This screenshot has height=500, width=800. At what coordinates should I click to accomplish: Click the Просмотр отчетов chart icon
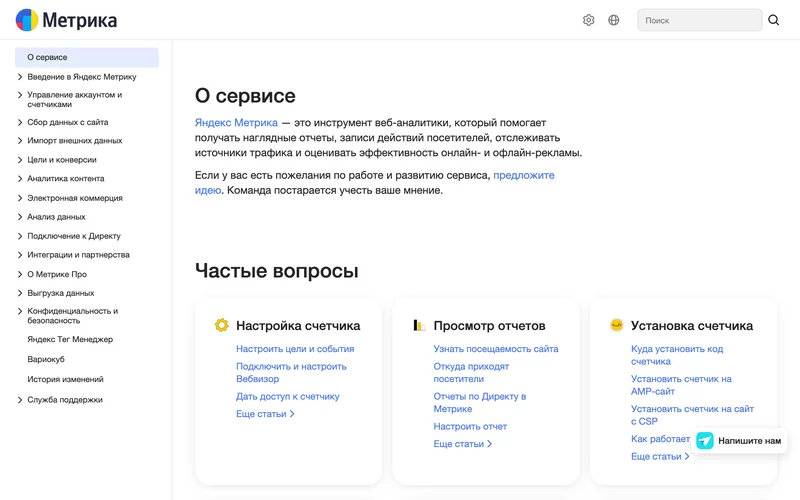click(419, 325)
